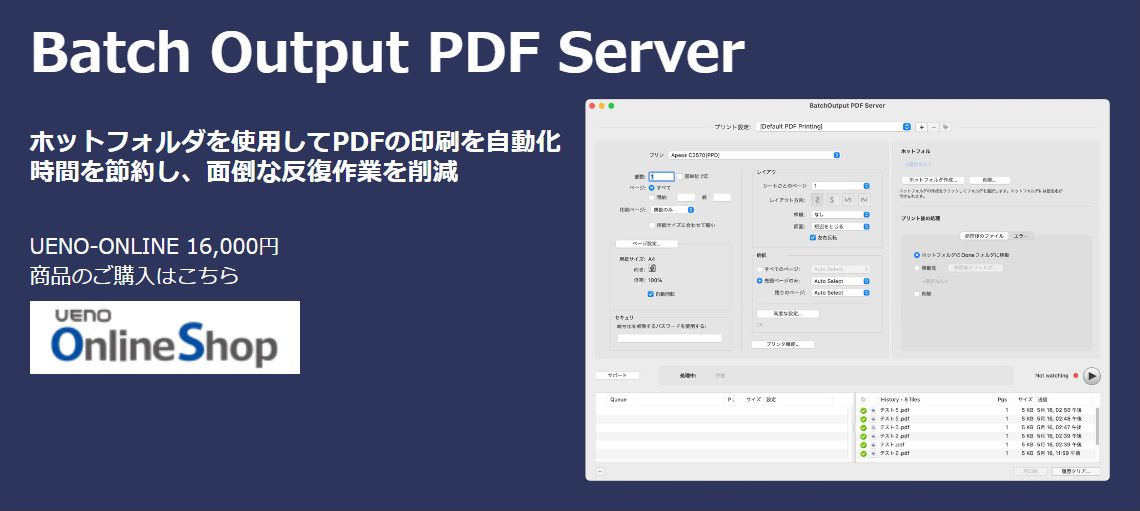Select move to Done folder radio

pyautogui.click(x=917, y=255)
